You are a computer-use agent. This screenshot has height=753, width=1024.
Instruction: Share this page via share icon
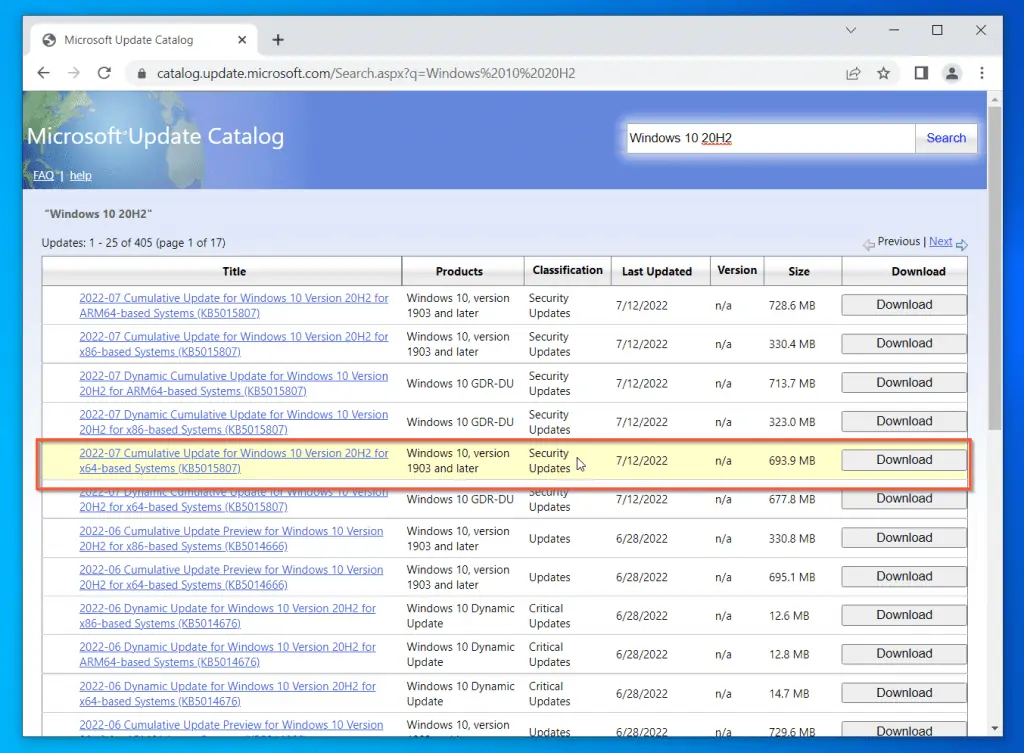[x=853, y=73]
